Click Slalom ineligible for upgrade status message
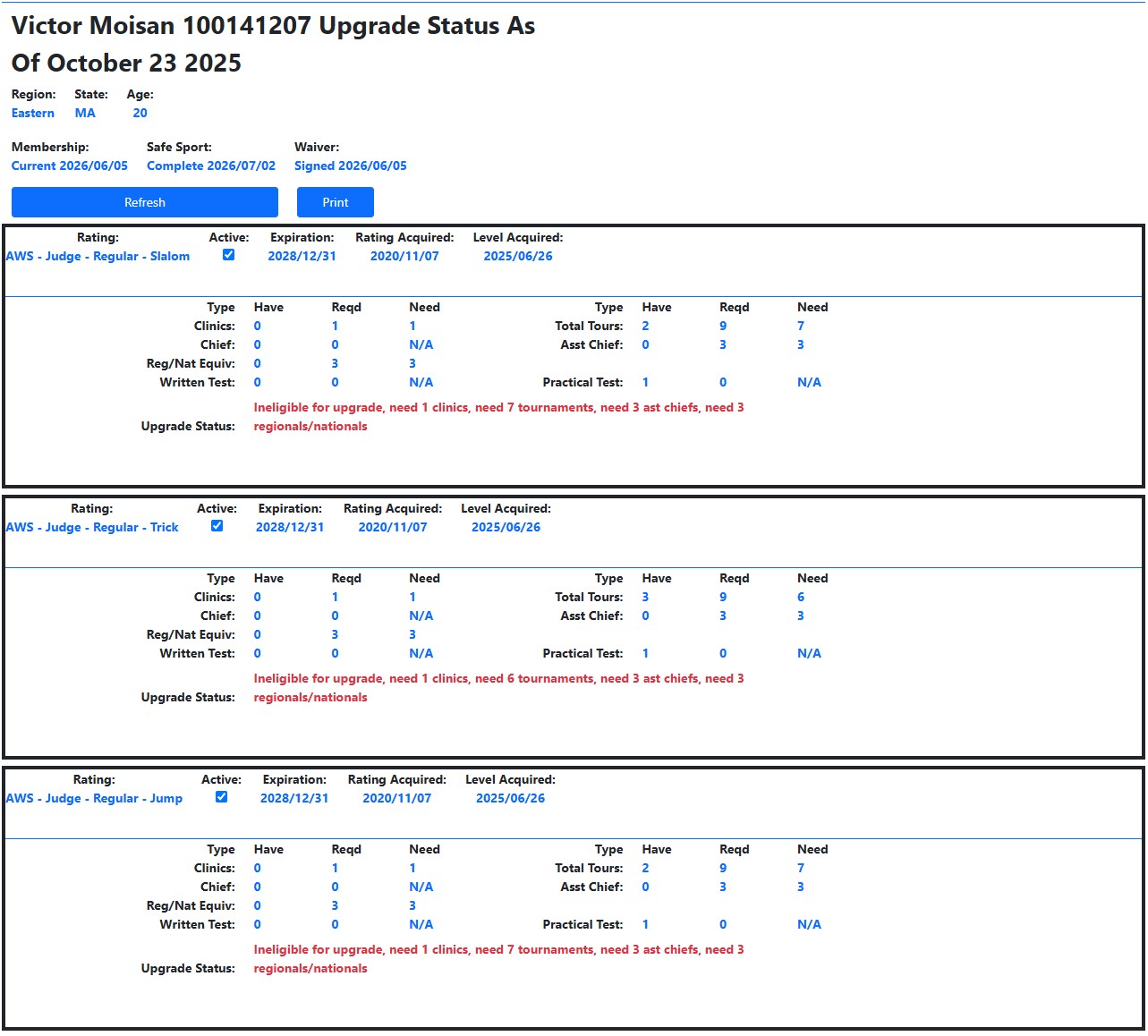1148x1036 pixels. (499, 417)
